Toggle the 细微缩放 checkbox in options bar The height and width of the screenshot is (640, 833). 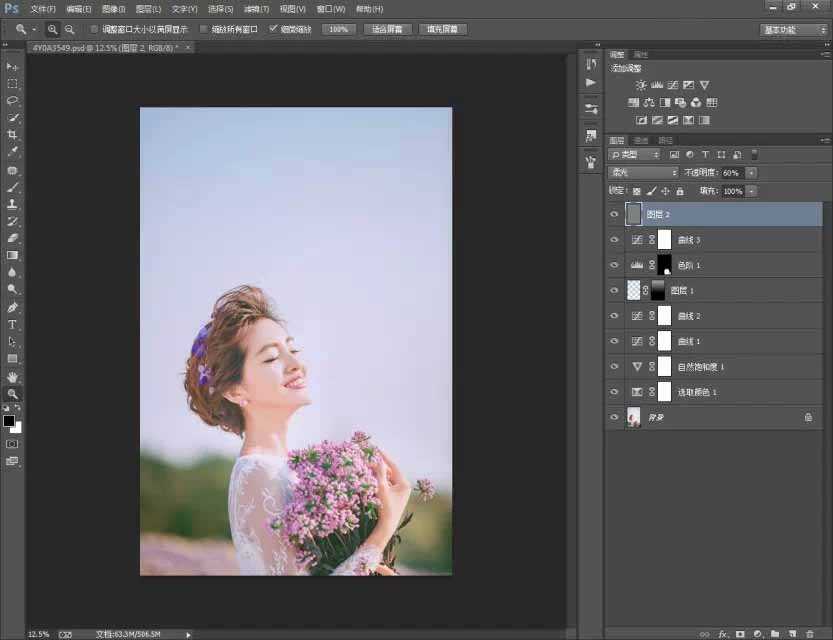click(x=270, y=28)
